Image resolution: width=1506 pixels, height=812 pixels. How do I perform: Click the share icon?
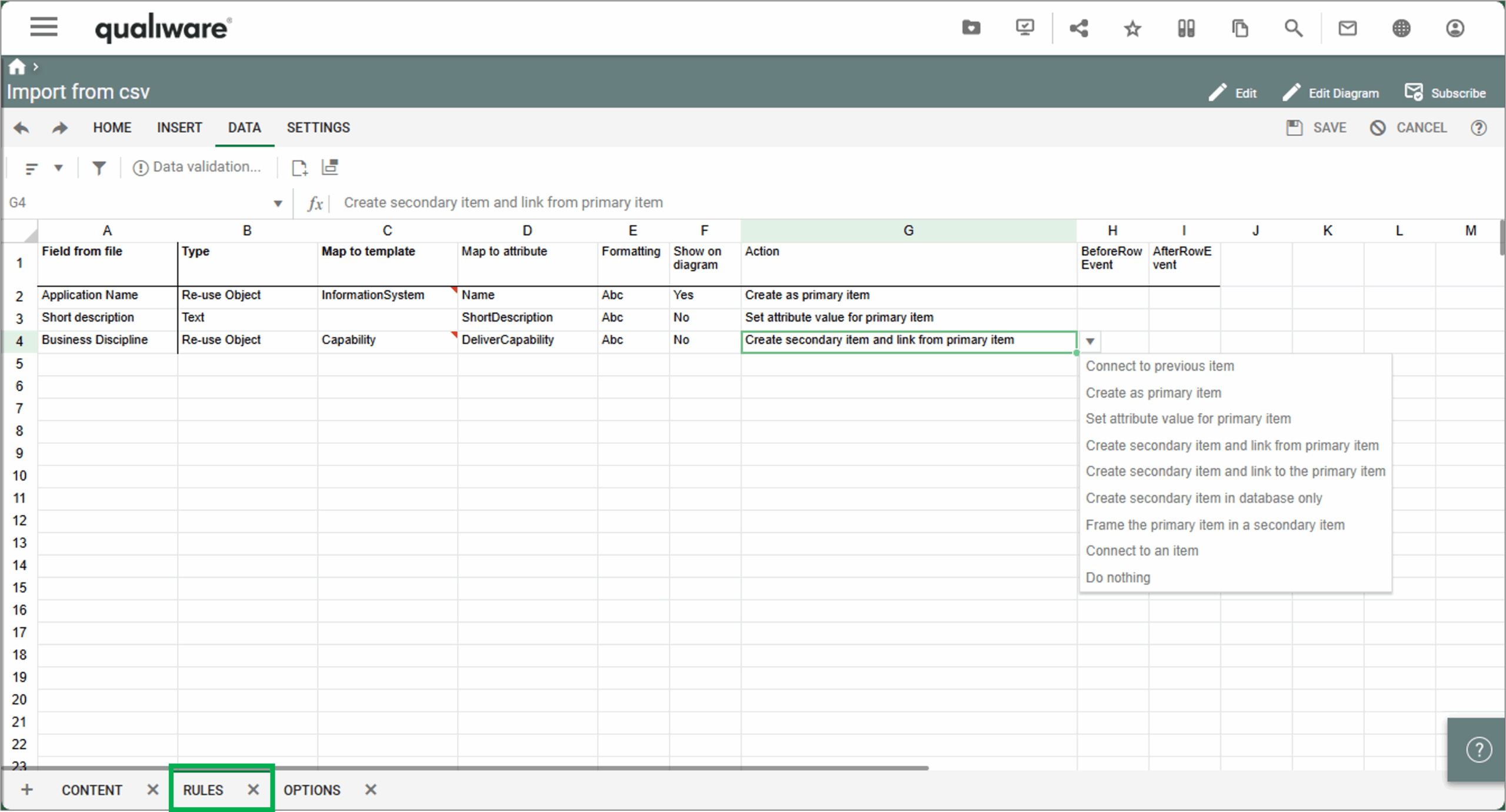1079,28
